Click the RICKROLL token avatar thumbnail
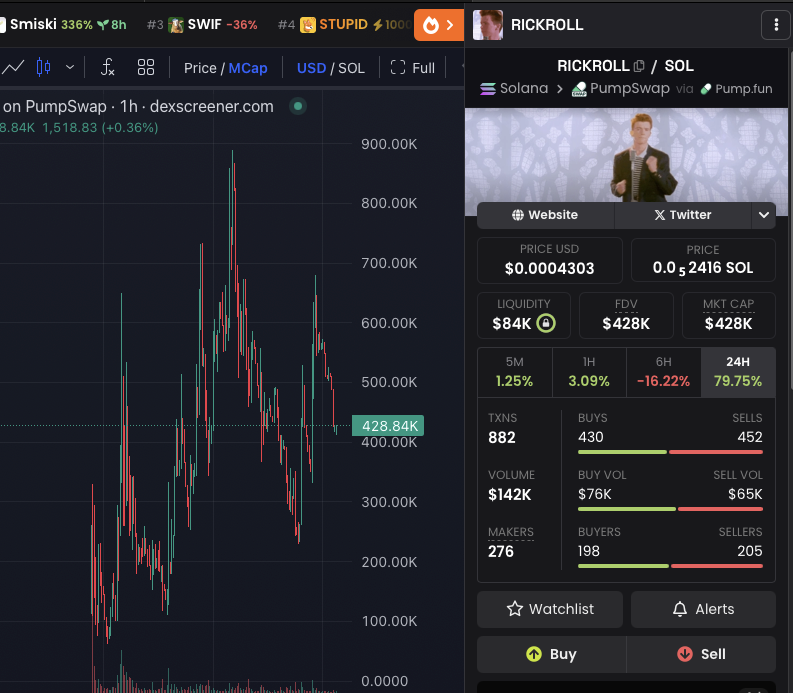Viewport: 793px width, 693px height. coord(488,25)
